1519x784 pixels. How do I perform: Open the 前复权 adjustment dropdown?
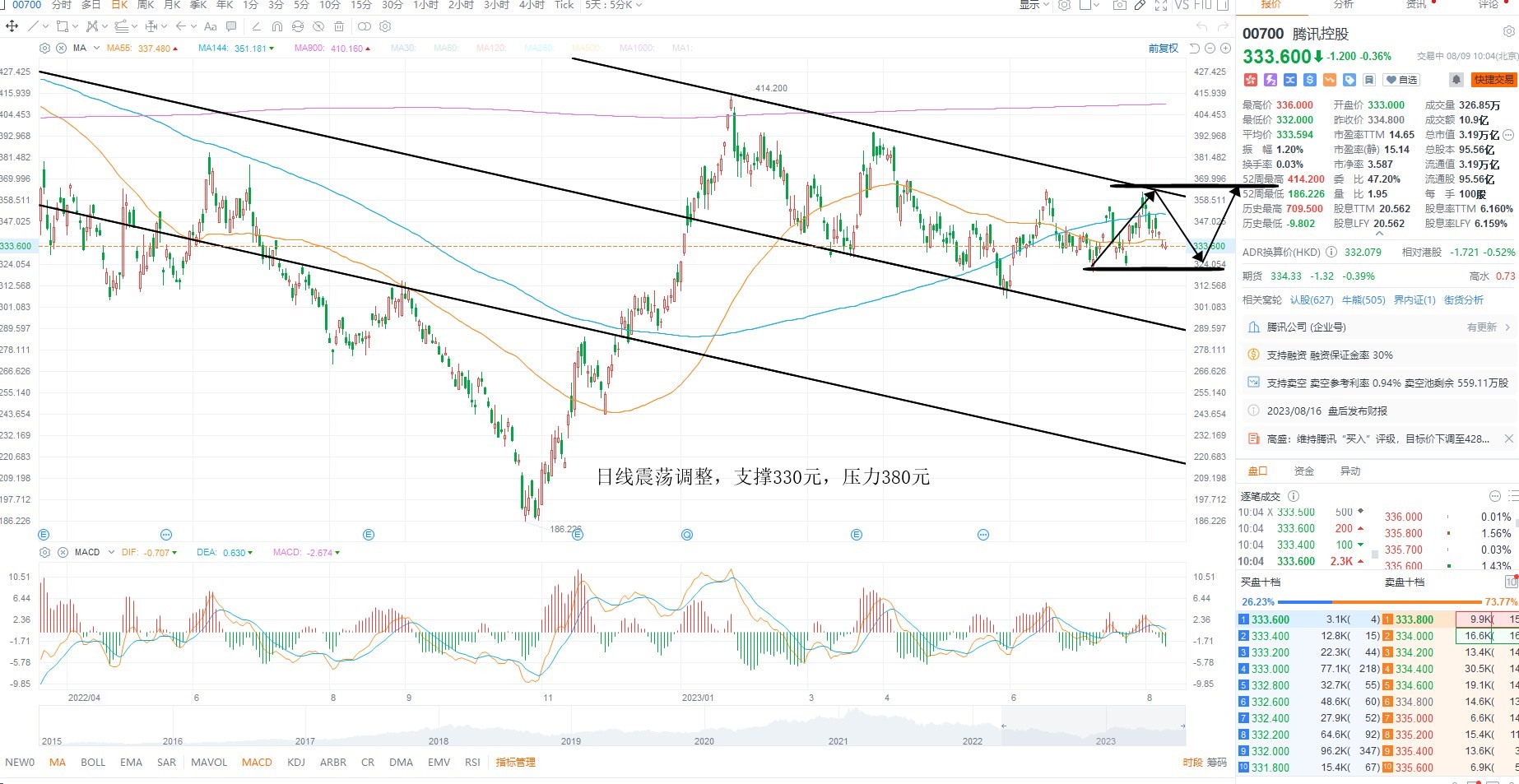[x=1164, y=49]
